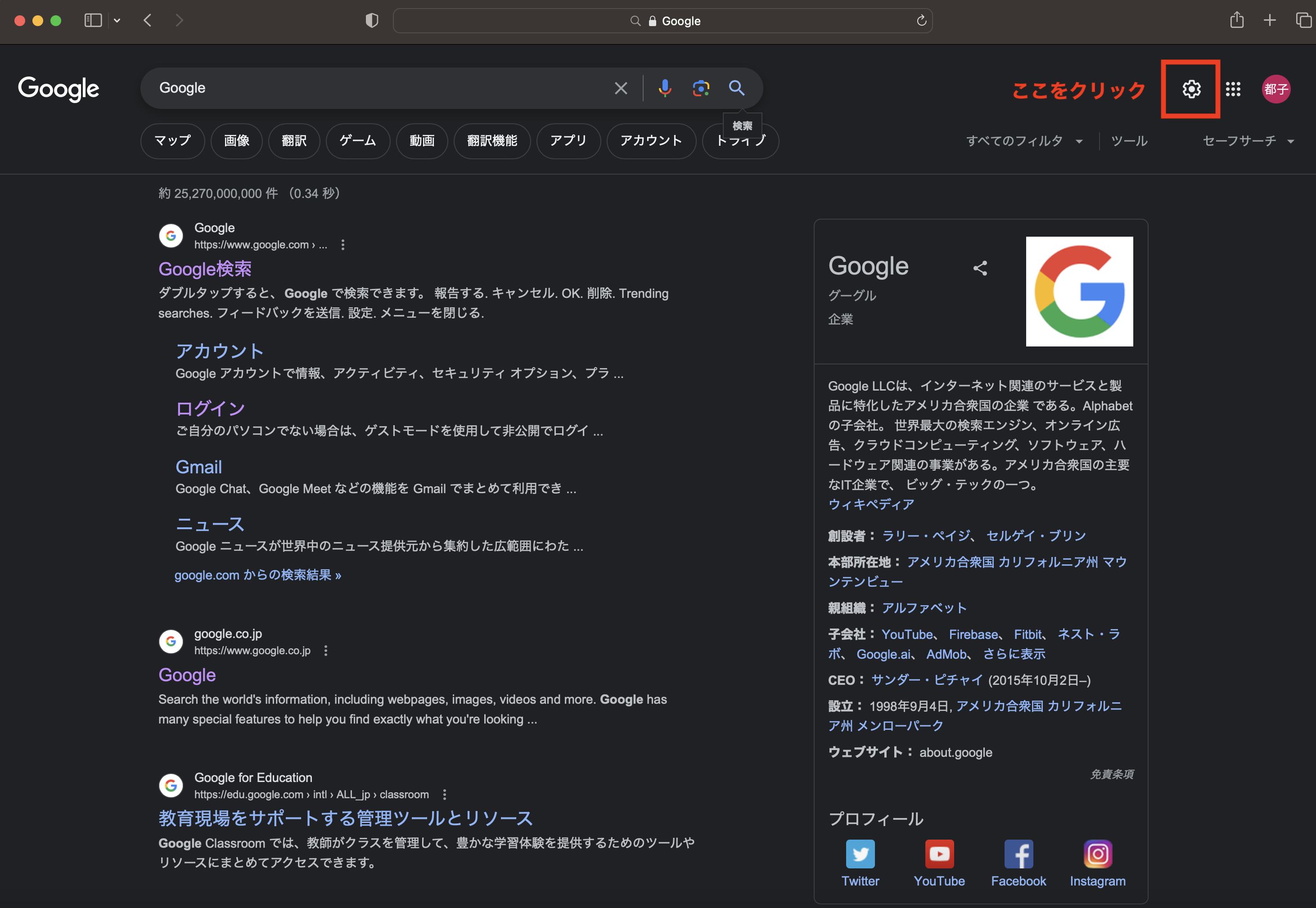
Task: Go back in Safari
Action: pyautogui.click(x=147, y=21)
